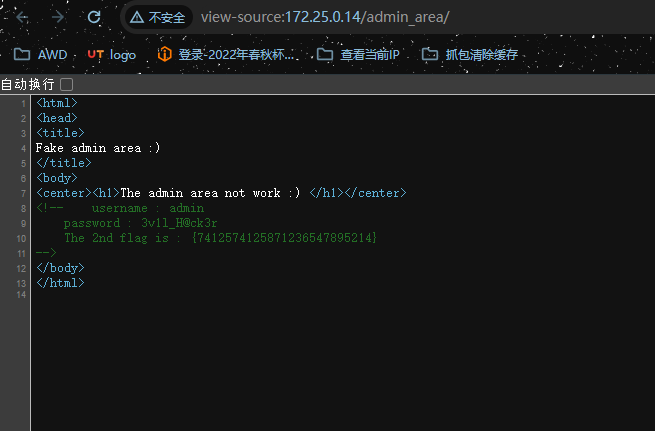The image size is (655, 431).
Task: Click the <html> opening tag line
Action: pyautogui.click(x=57, y=103)
